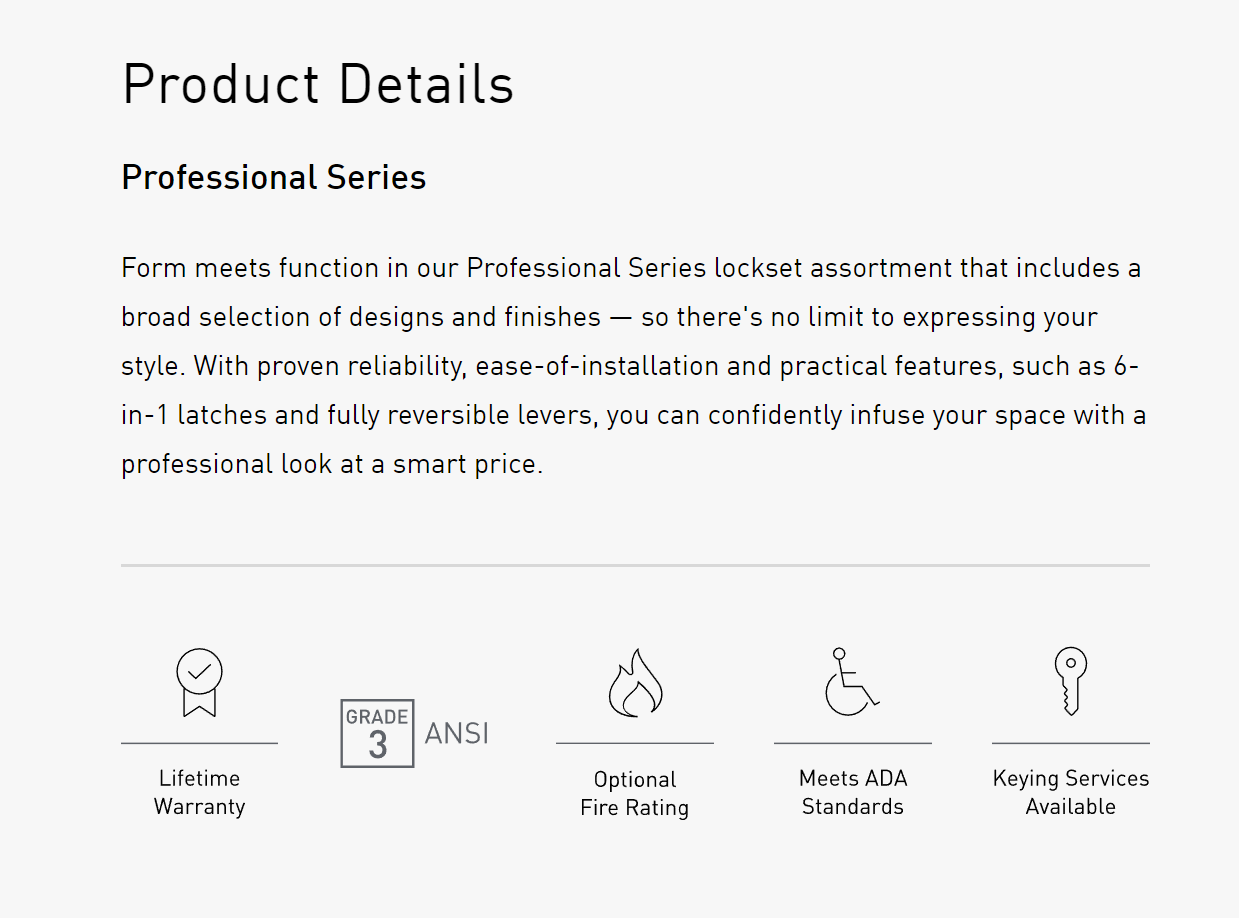Select the key icon for keying services
Viewport: 1239px width, 918px height.
(x=1070, y=681)
